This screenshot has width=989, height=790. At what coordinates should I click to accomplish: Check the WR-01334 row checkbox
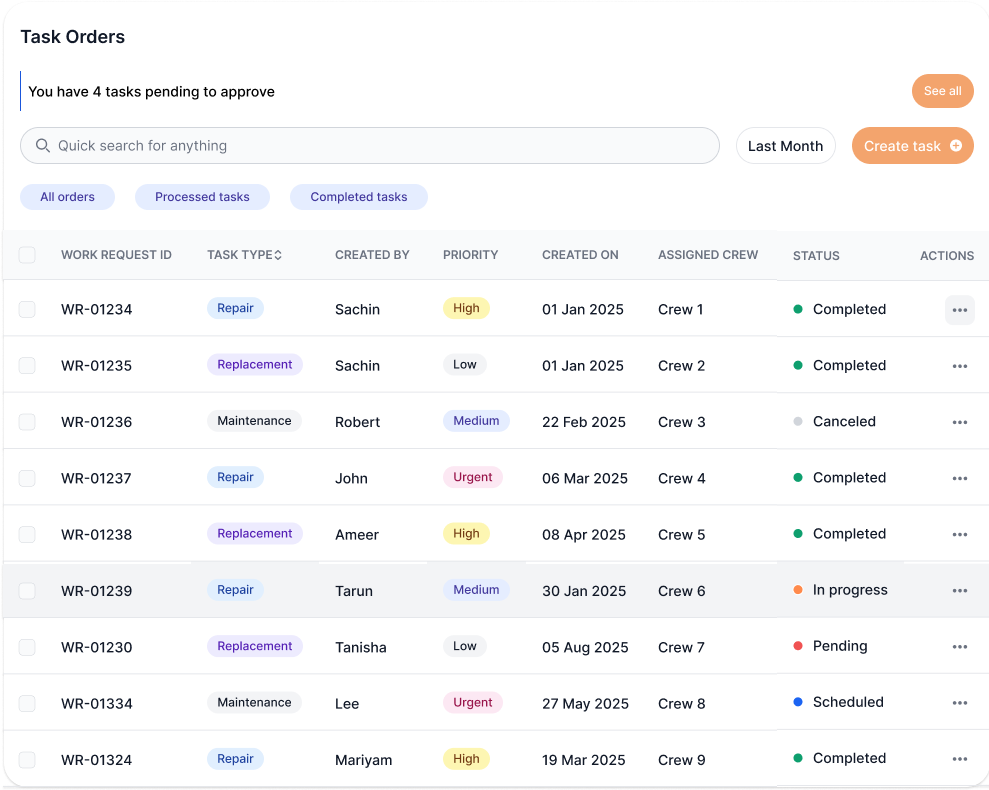pos(27,703)
